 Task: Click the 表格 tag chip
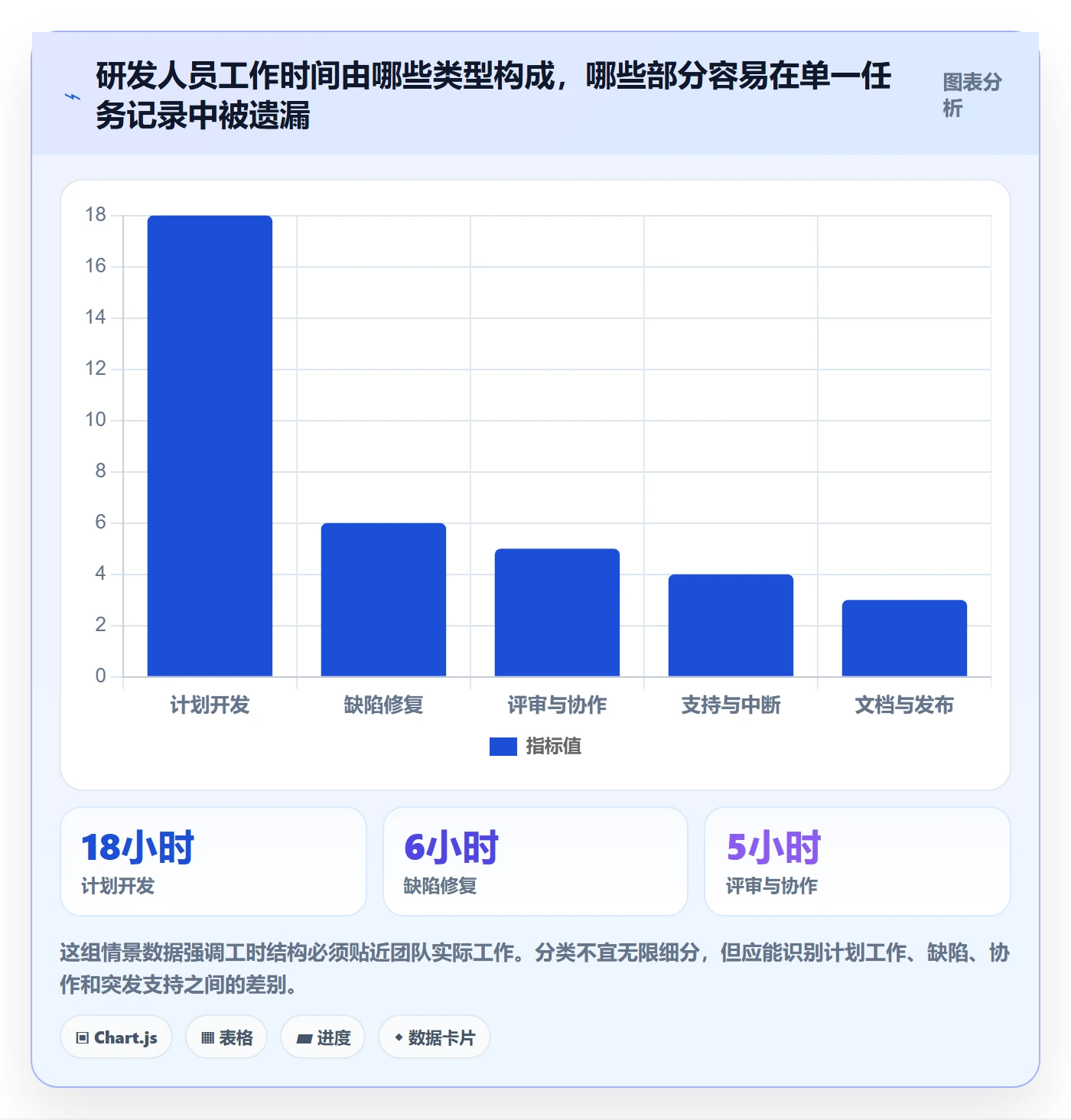(226, 1037)
